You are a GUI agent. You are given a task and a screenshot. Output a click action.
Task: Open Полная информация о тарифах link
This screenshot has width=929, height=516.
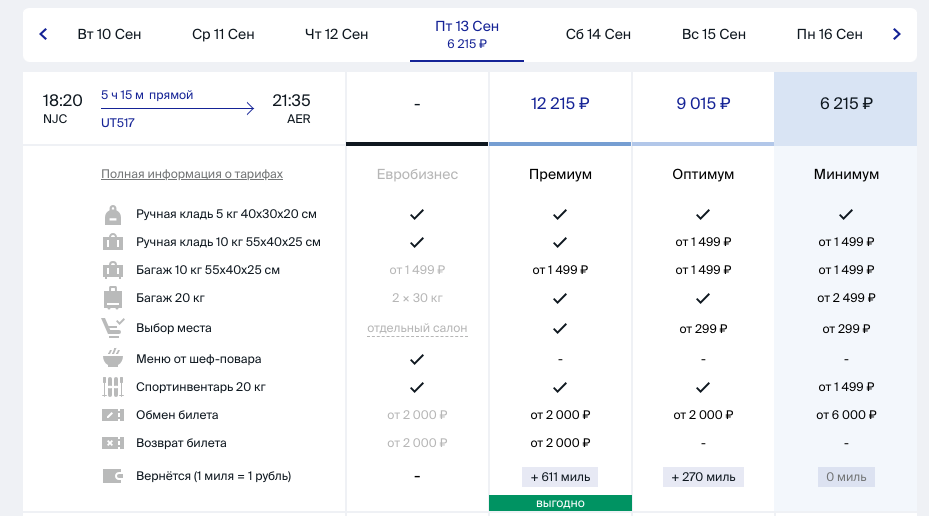pyautogui.click(x=192, y=174)
